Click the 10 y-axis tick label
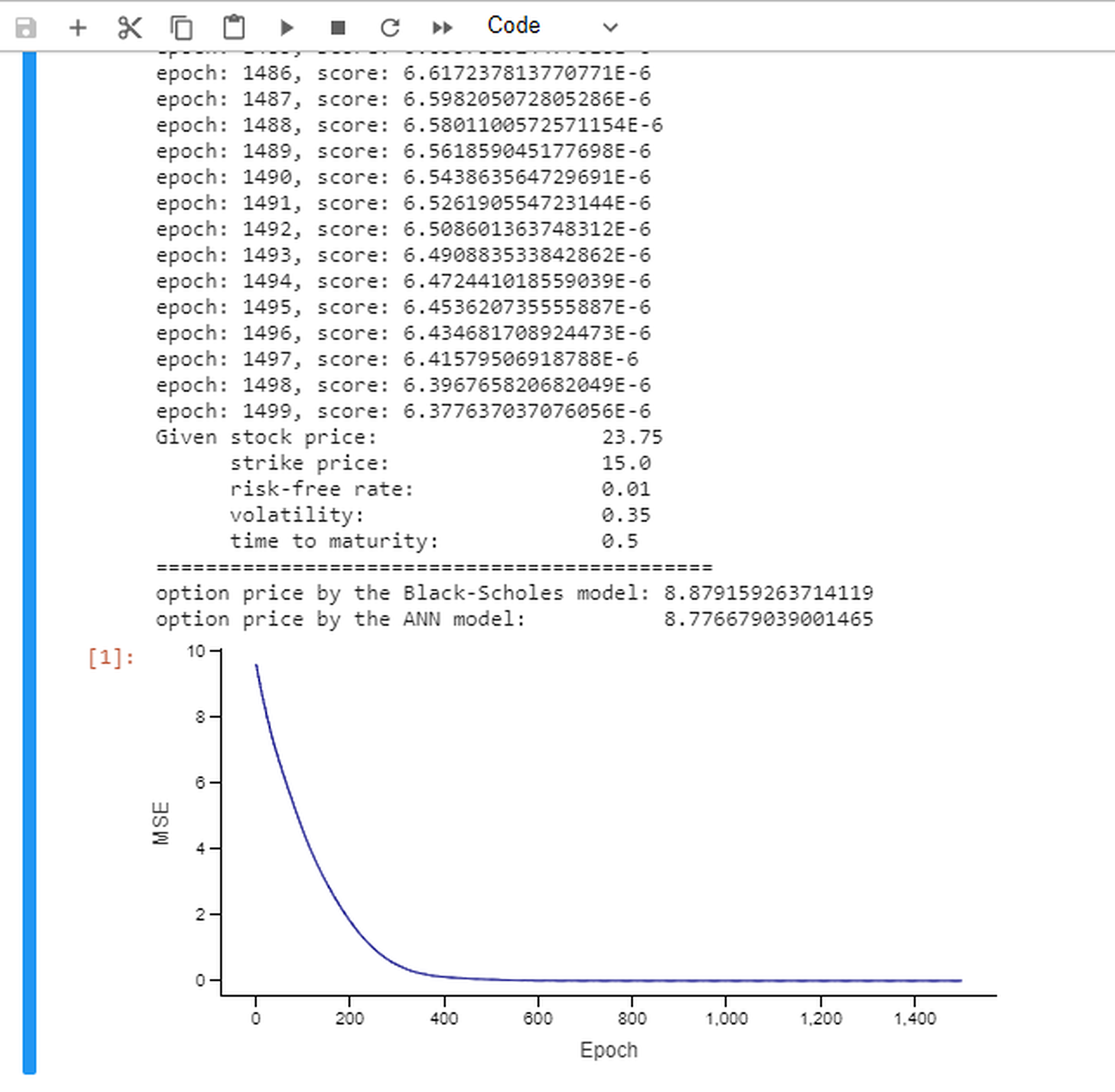 pyautogui.click(x=196, y=651)
